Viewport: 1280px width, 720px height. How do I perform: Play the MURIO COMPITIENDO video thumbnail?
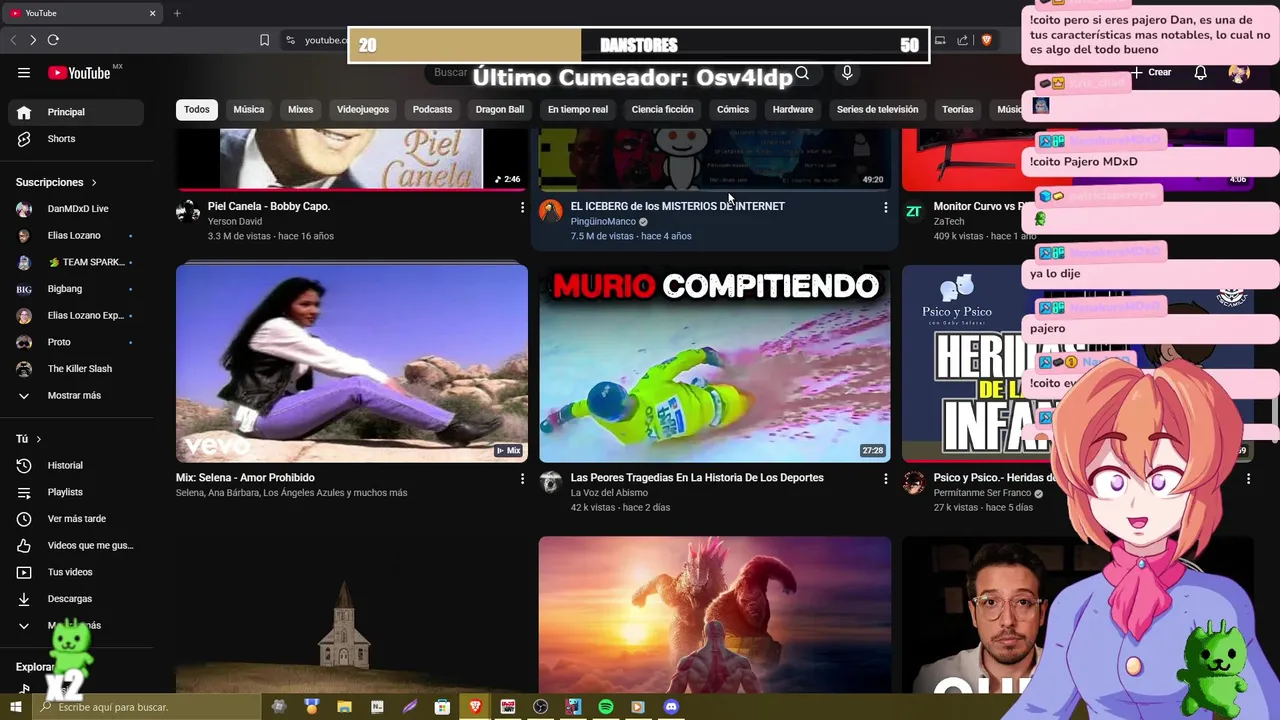715,363
